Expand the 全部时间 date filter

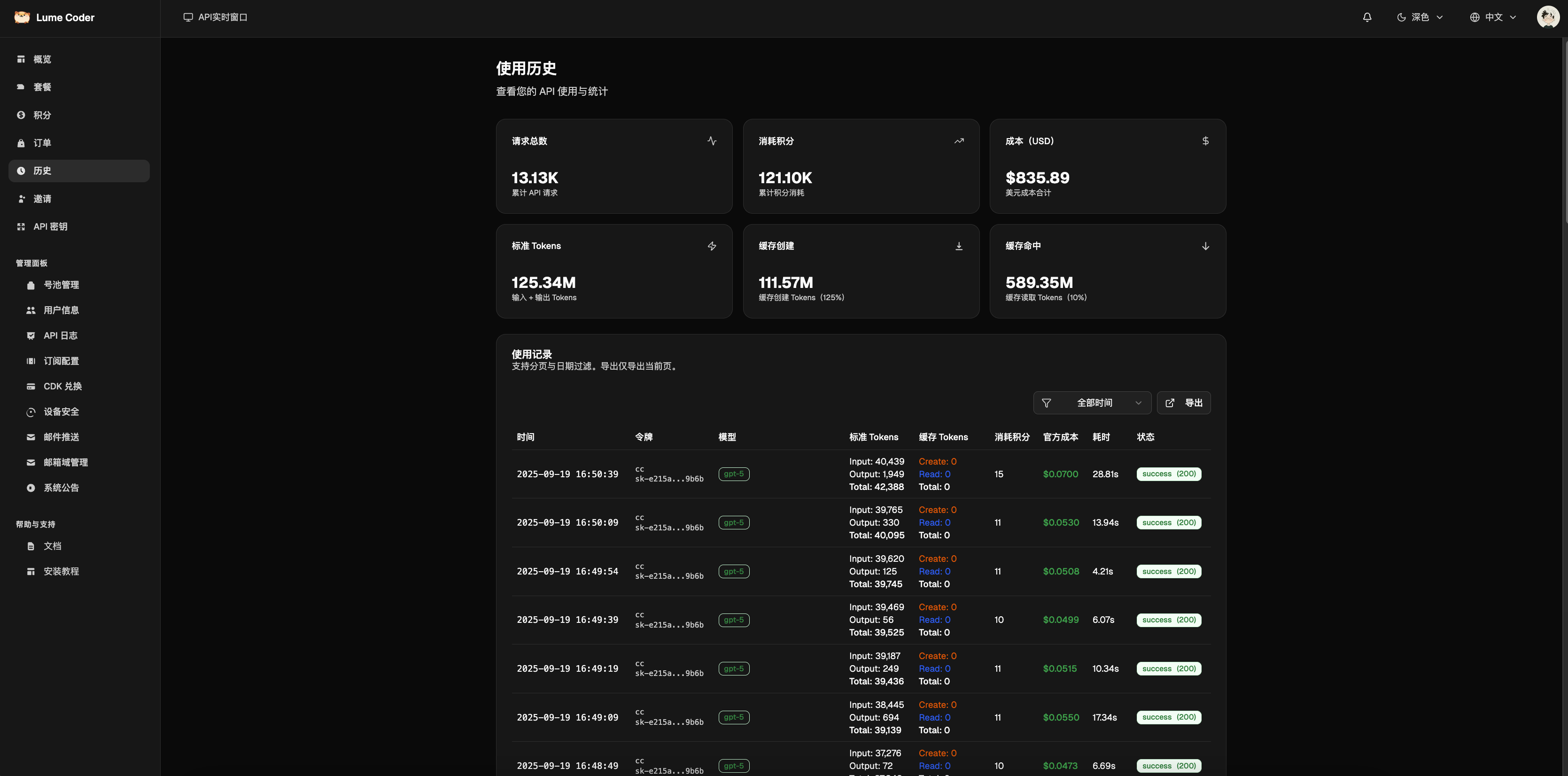[x=1092, y=402]
